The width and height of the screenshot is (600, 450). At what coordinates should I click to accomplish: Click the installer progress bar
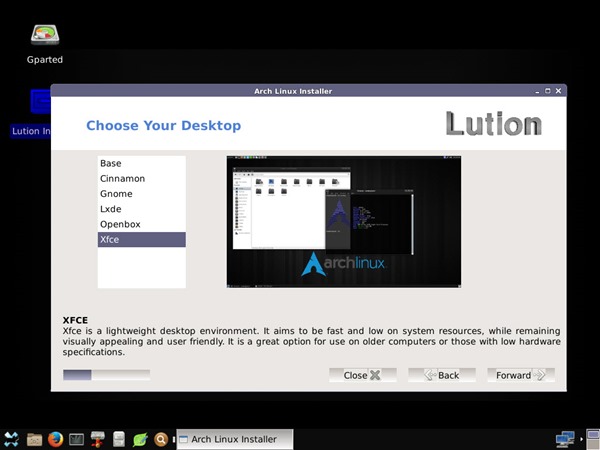(x=106, y=375)
